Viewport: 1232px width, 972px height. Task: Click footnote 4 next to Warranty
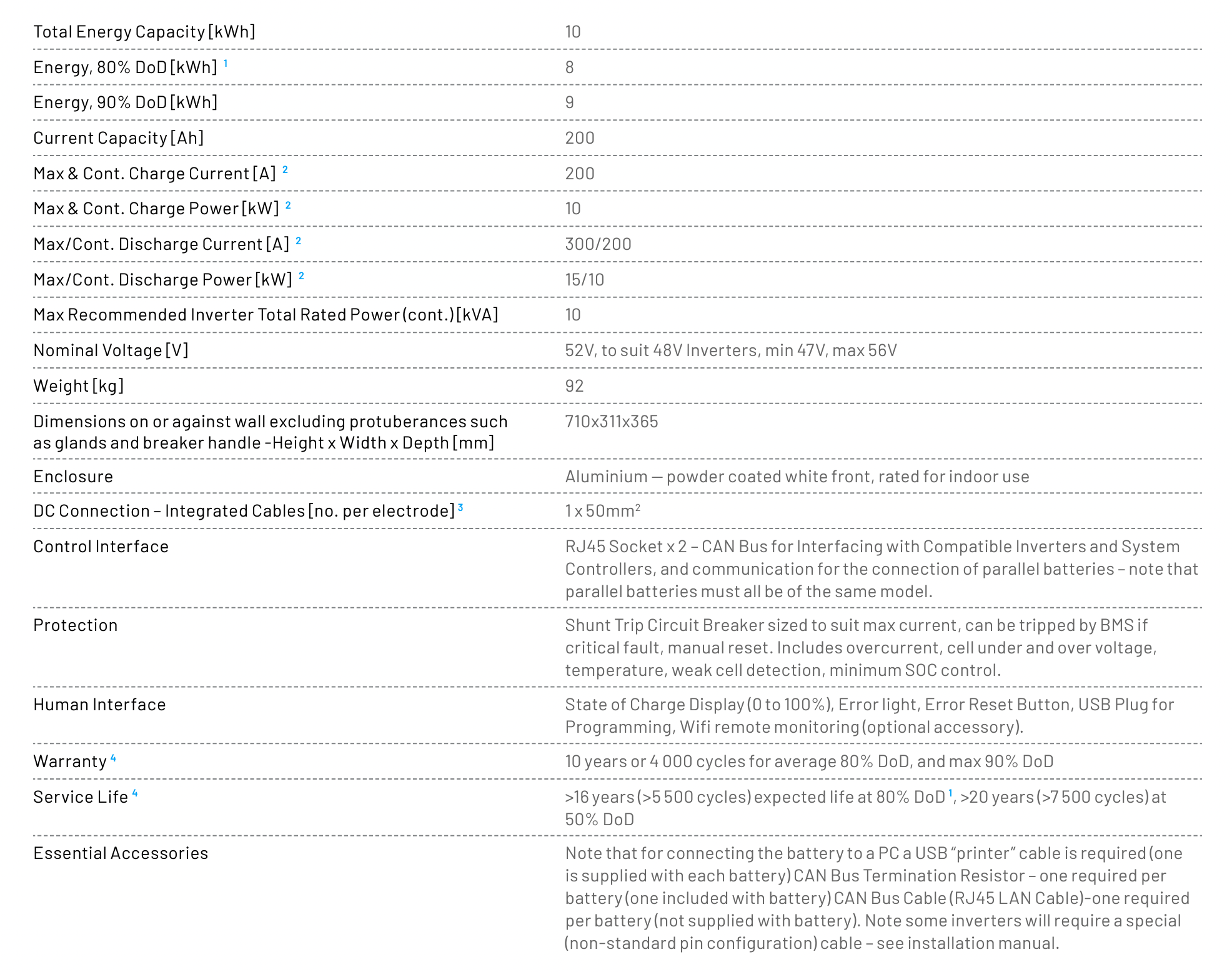tap(113, 758)
